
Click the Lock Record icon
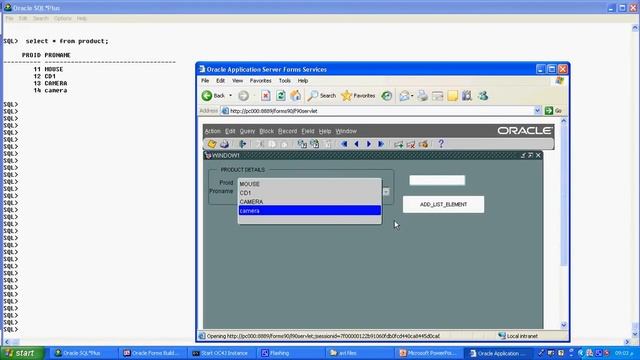(x=424, y=144)
